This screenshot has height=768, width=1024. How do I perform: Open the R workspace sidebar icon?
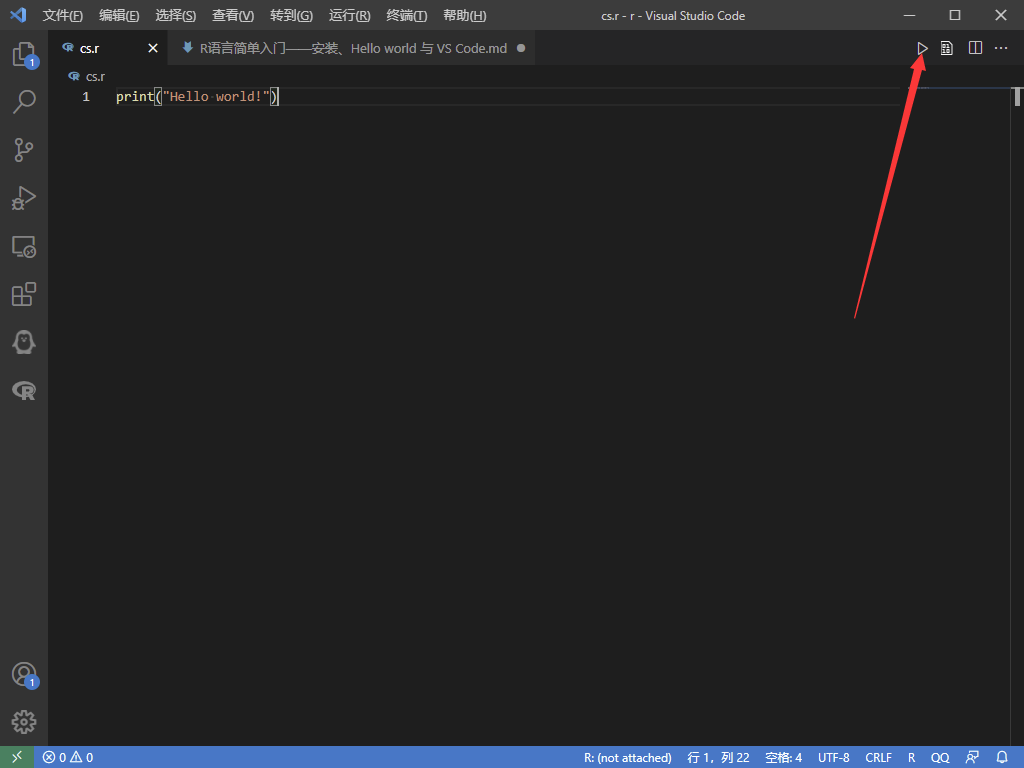23,390
